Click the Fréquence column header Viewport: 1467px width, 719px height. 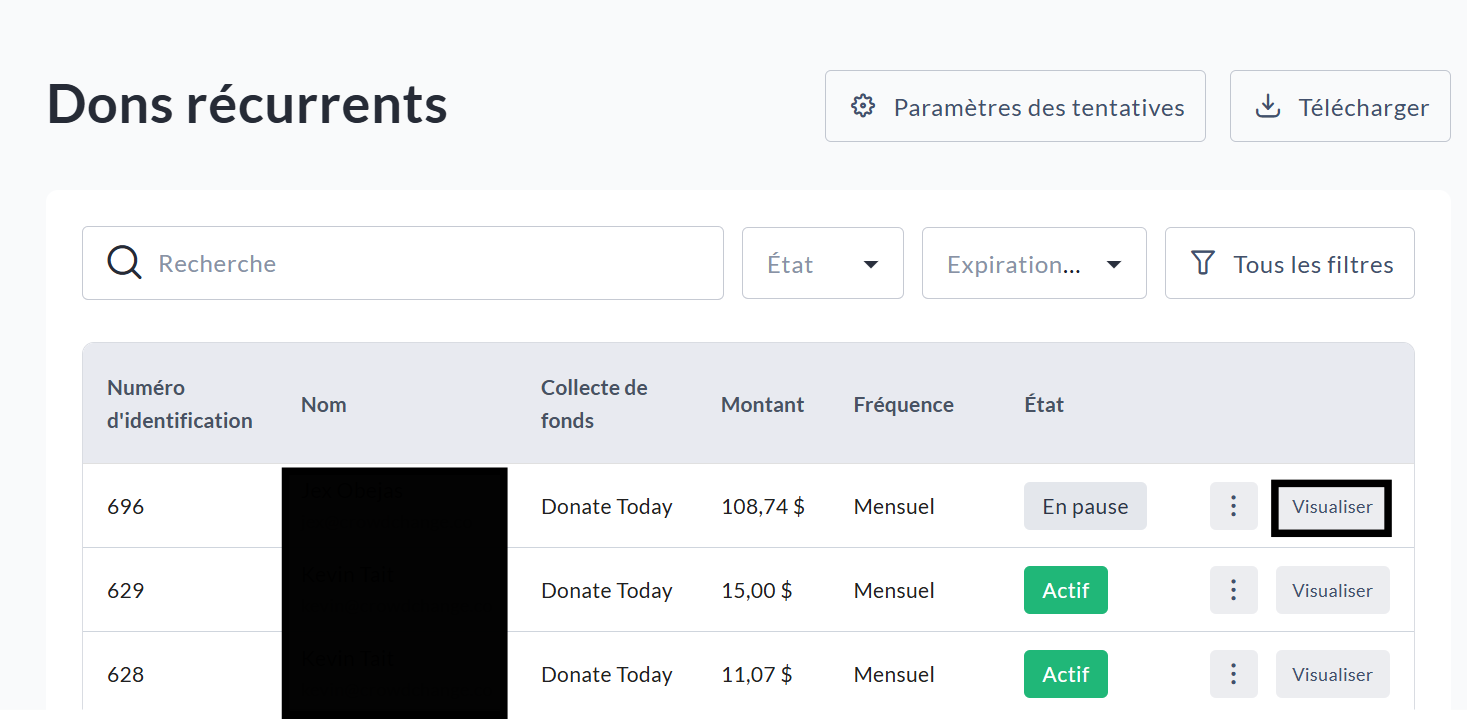click(x=903, y=404)
